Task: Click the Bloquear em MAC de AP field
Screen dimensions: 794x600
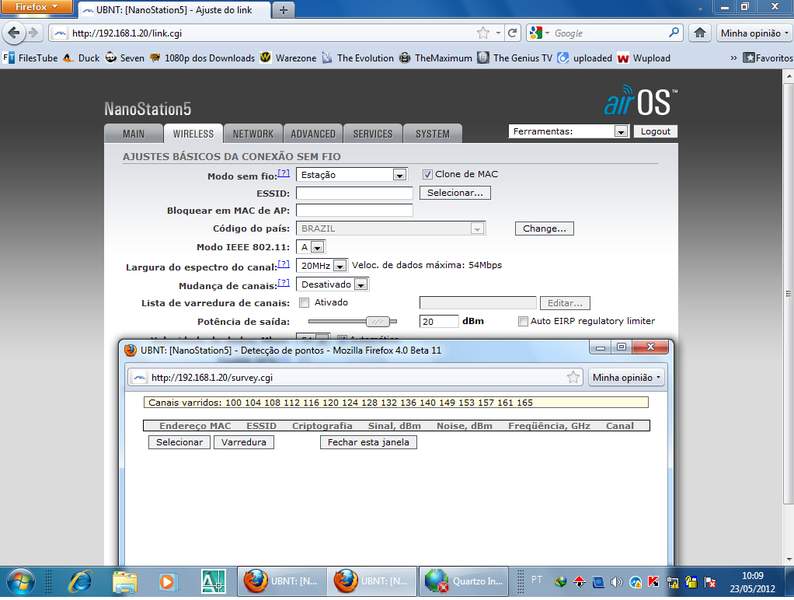Action: tap(354, 211)
